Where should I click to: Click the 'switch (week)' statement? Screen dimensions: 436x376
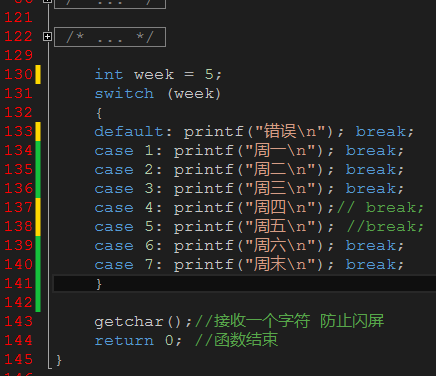157,94
